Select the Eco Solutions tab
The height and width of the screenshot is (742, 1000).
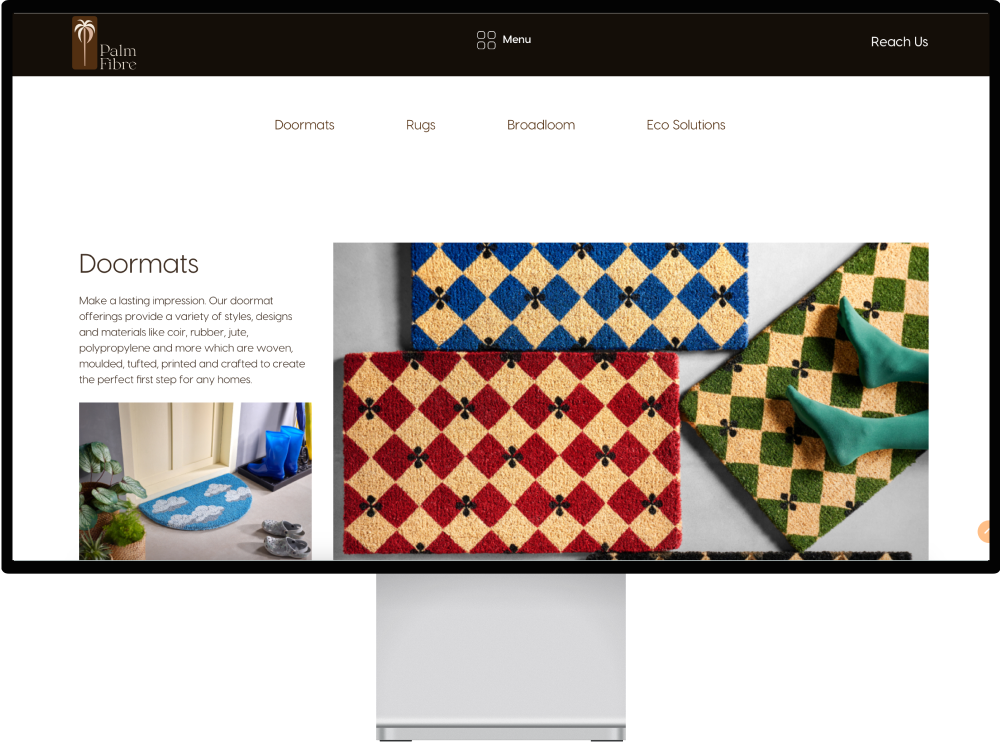pos(686,125)
